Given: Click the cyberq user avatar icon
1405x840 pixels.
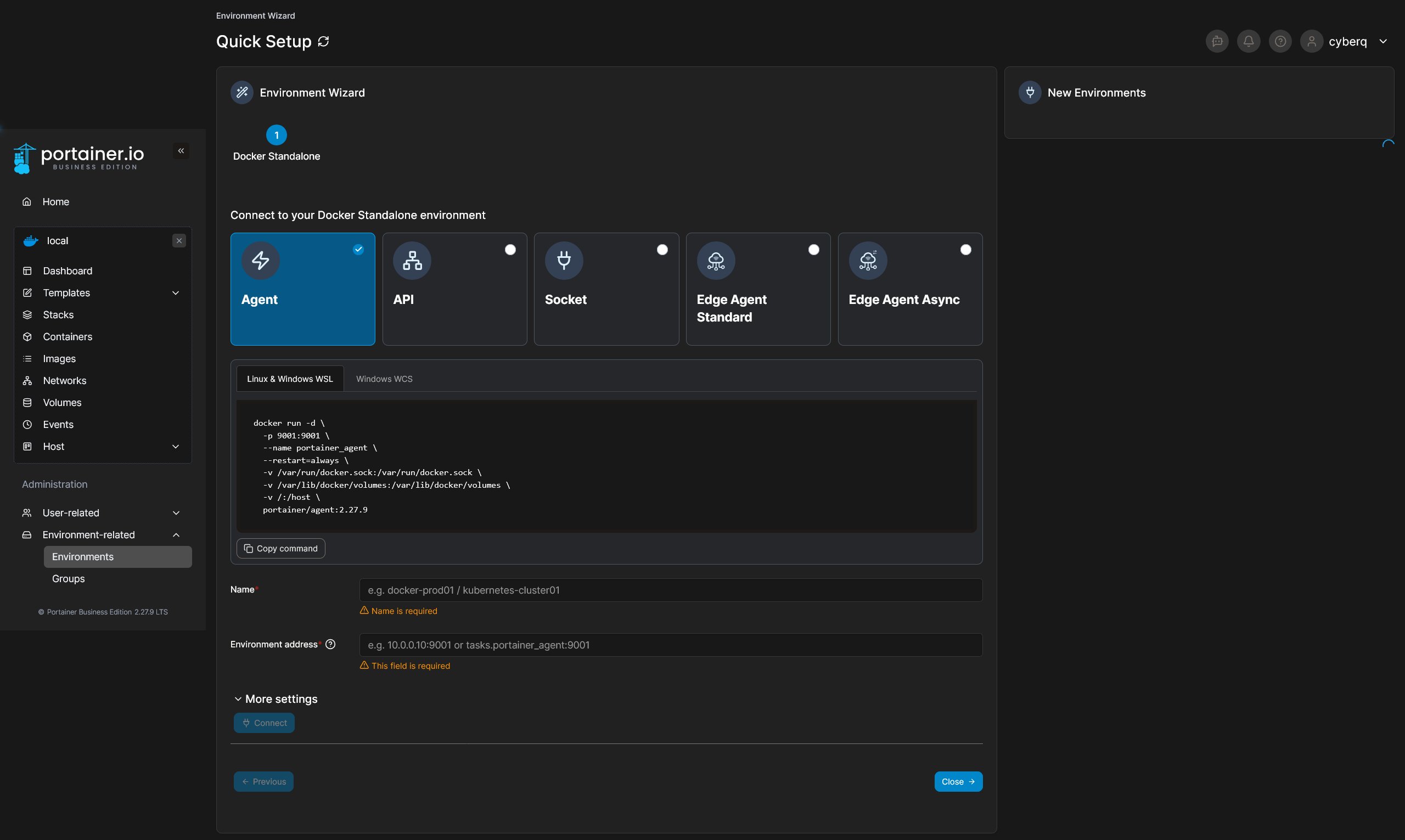Looking at the screenshot, I should (x=1312, y=41).
